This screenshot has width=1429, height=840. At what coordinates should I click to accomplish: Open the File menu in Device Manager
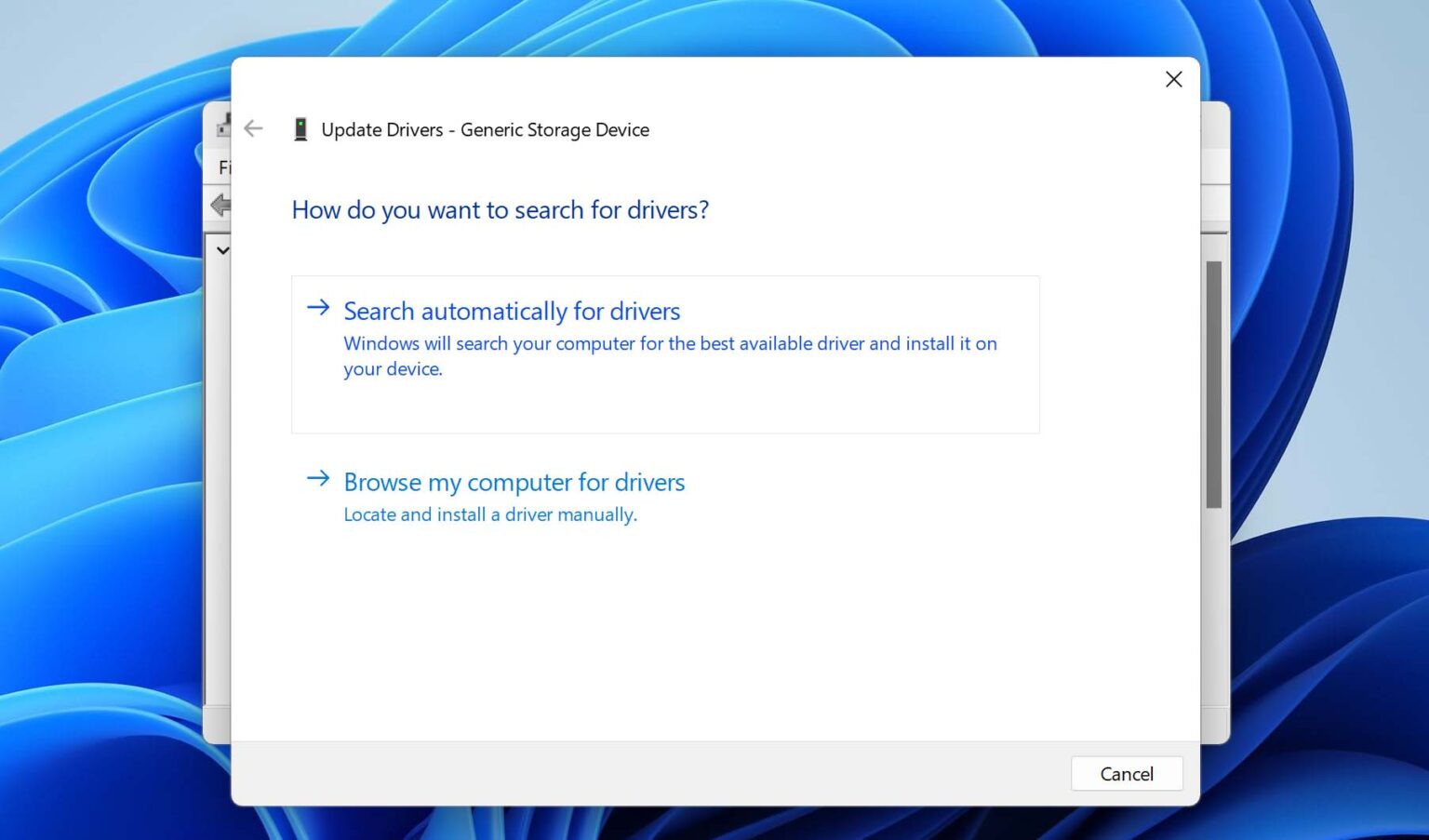point(226,167)
